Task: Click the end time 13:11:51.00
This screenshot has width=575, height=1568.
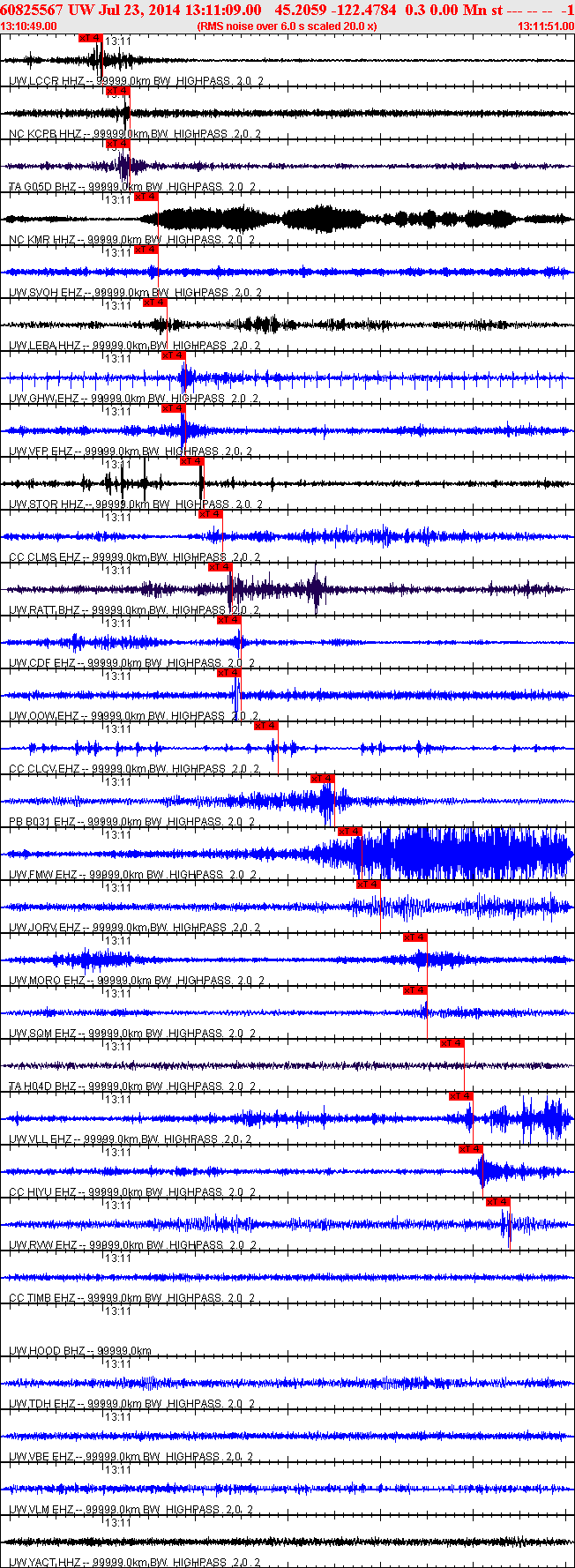Action: 546,26
